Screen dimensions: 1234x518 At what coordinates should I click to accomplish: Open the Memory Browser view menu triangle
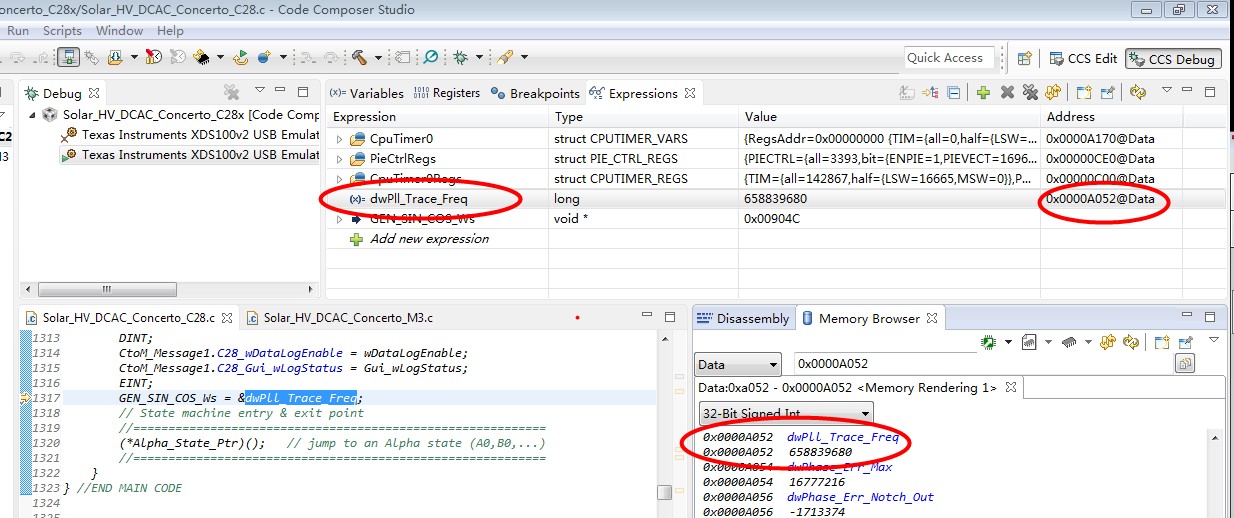[1214, 340]
